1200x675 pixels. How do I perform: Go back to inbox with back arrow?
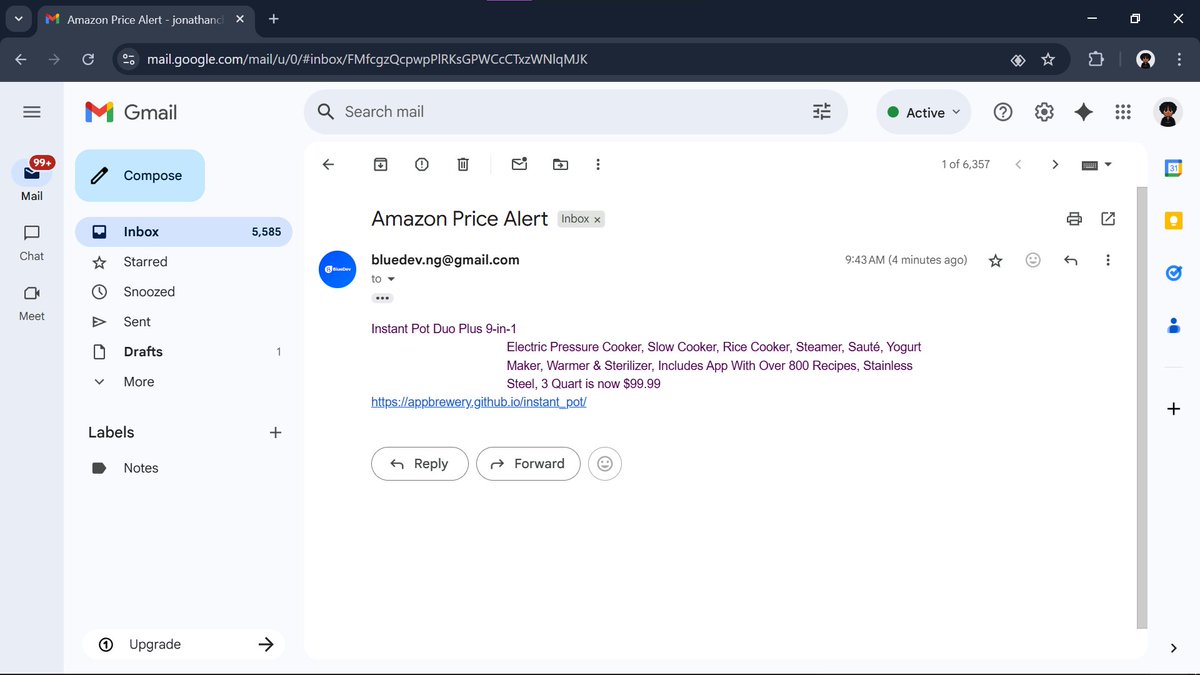tap(328, 164)
